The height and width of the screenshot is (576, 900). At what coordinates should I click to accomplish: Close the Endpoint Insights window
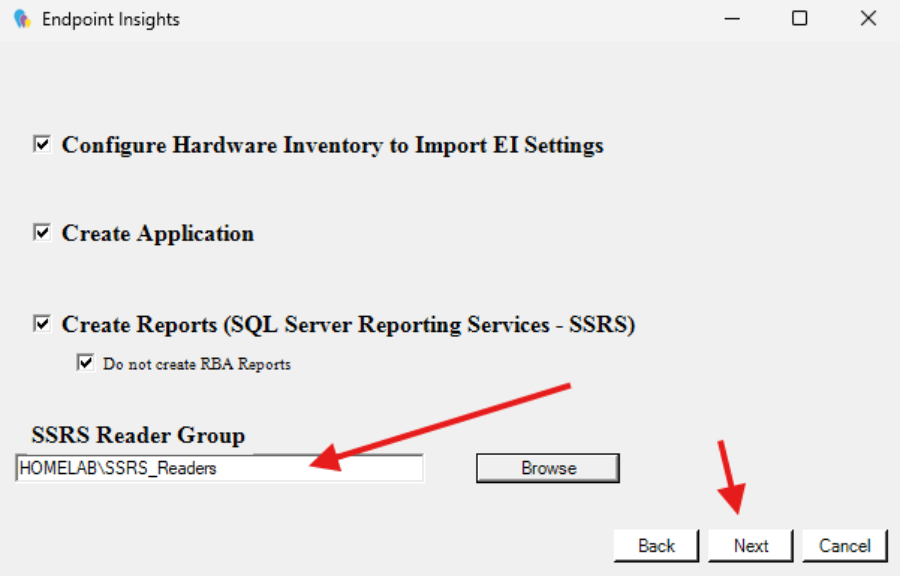tap(867, 18)
